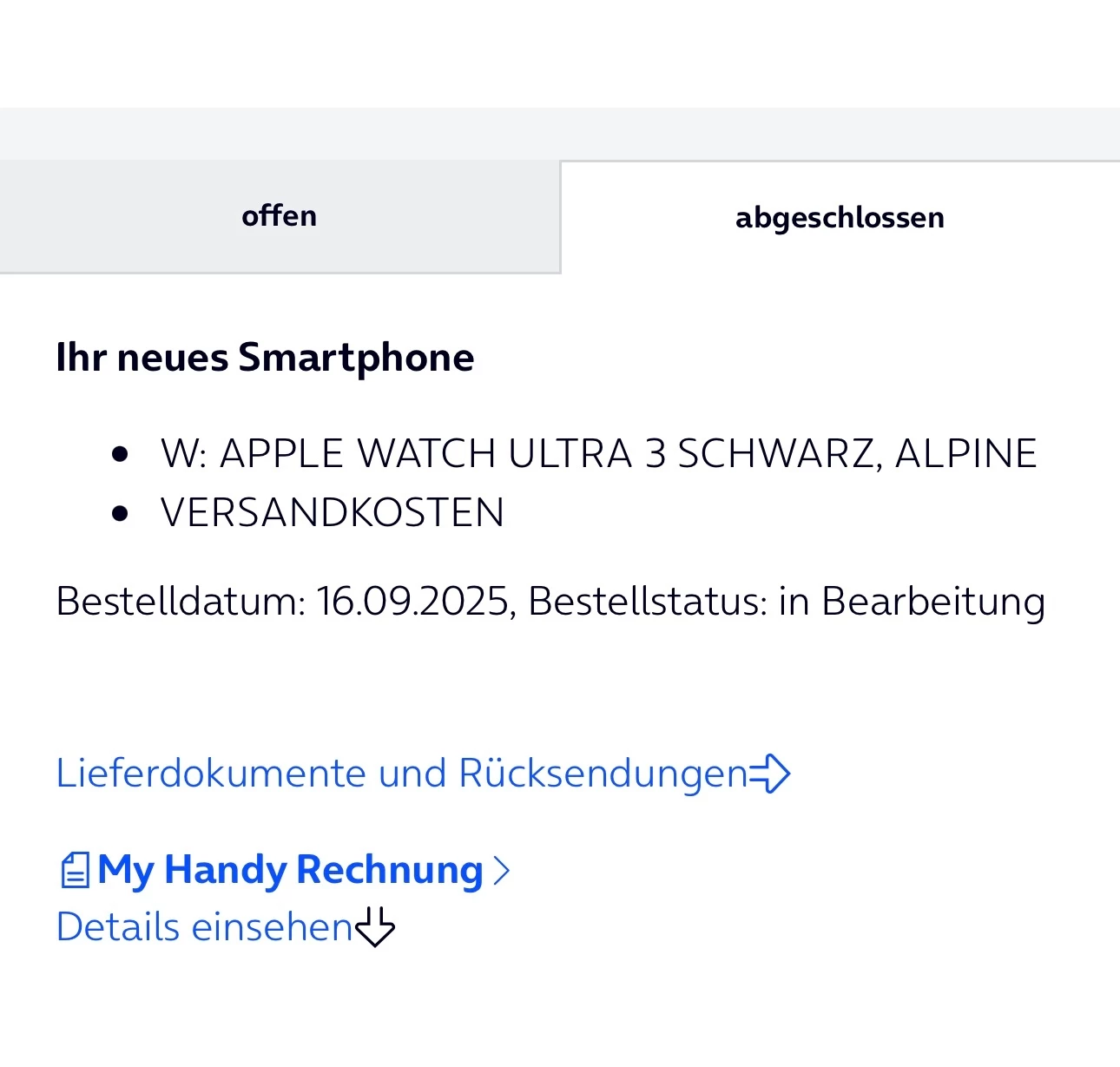
Task: Click the "Bestellstatus" label
Action: pos(647,602)
